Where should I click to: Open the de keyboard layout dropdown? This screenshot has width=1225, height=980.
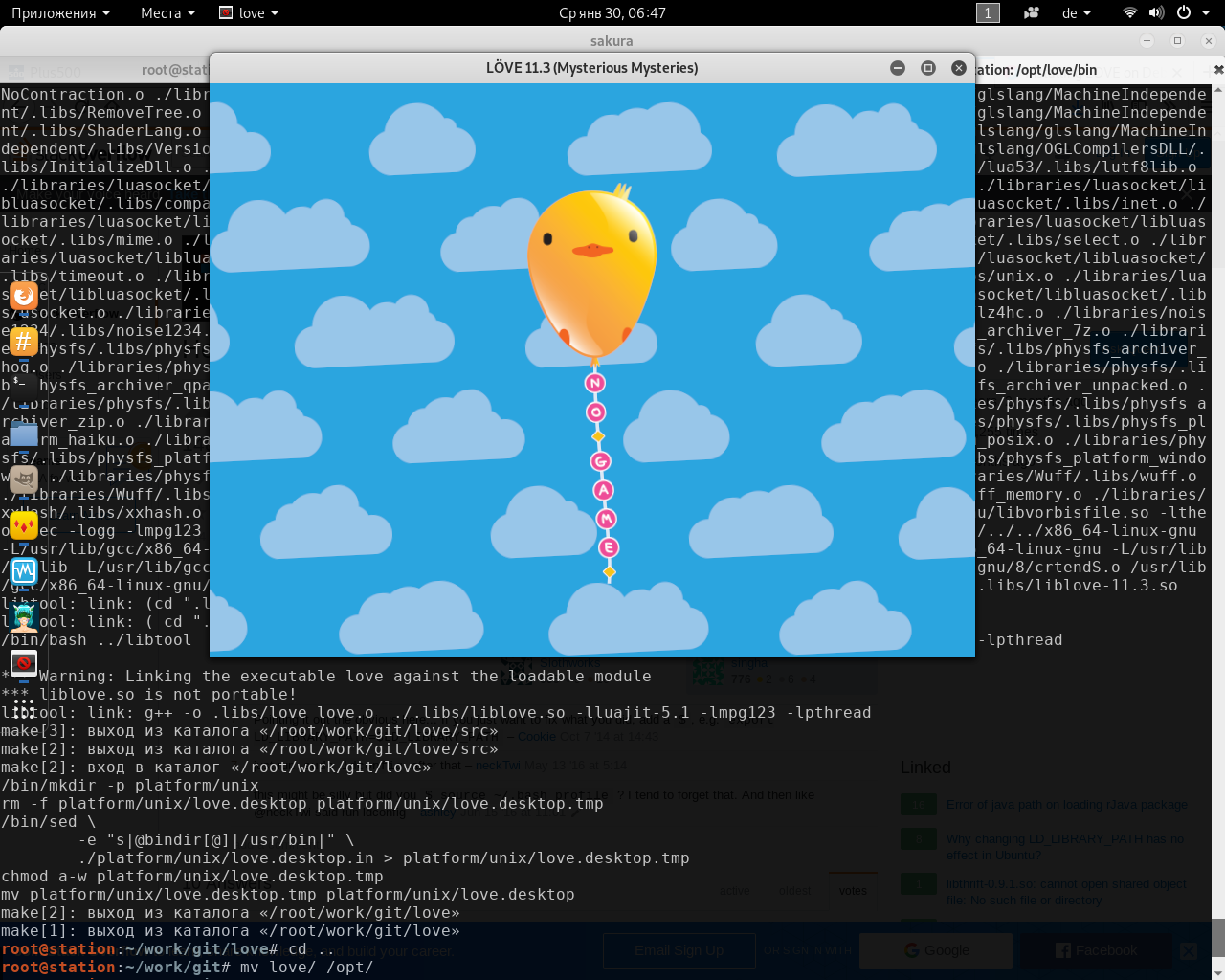coord(1077,12)
